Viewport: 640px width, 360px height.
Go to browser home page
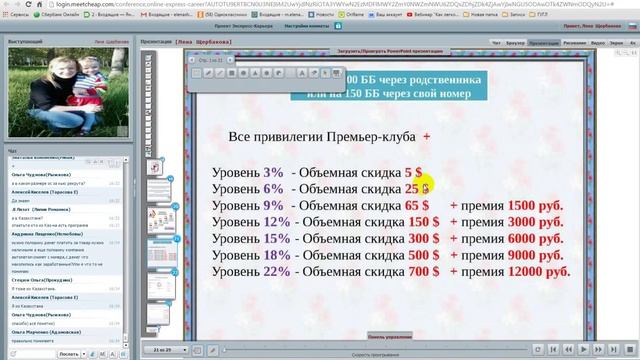pos(39,4)
